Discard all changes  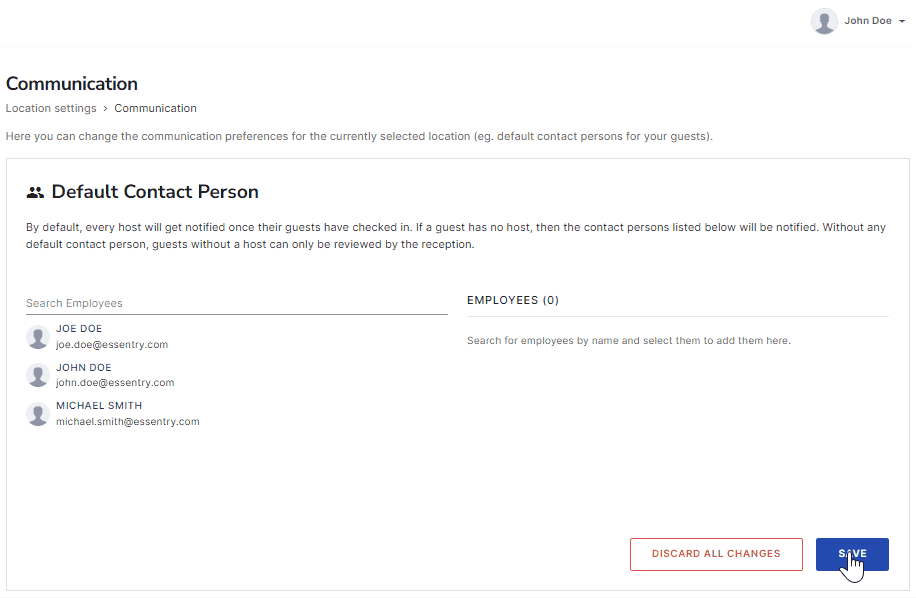716,554
